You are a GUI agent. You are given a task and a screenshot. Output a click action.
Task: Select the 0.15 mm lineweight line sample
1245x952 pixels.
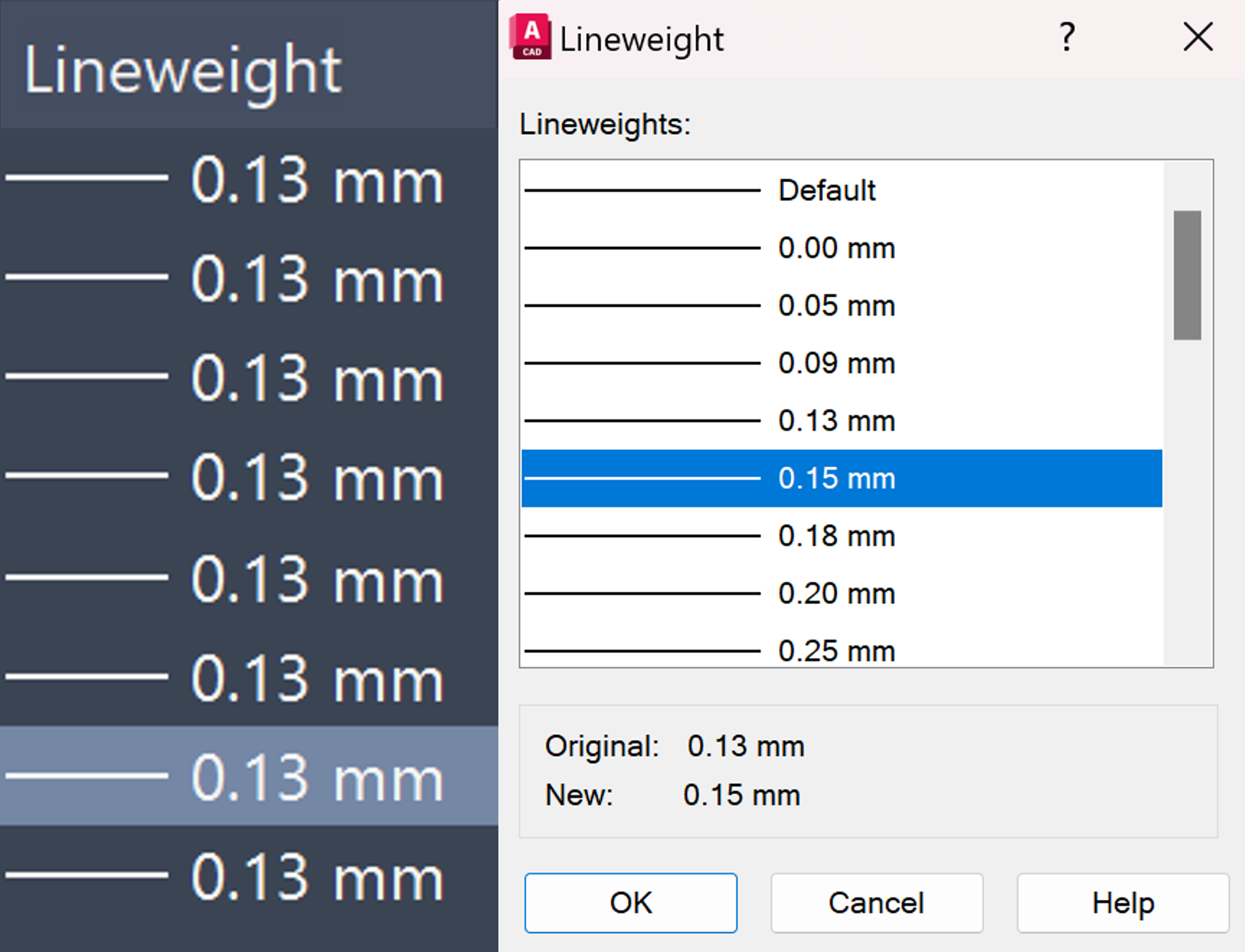click(643, 477)
